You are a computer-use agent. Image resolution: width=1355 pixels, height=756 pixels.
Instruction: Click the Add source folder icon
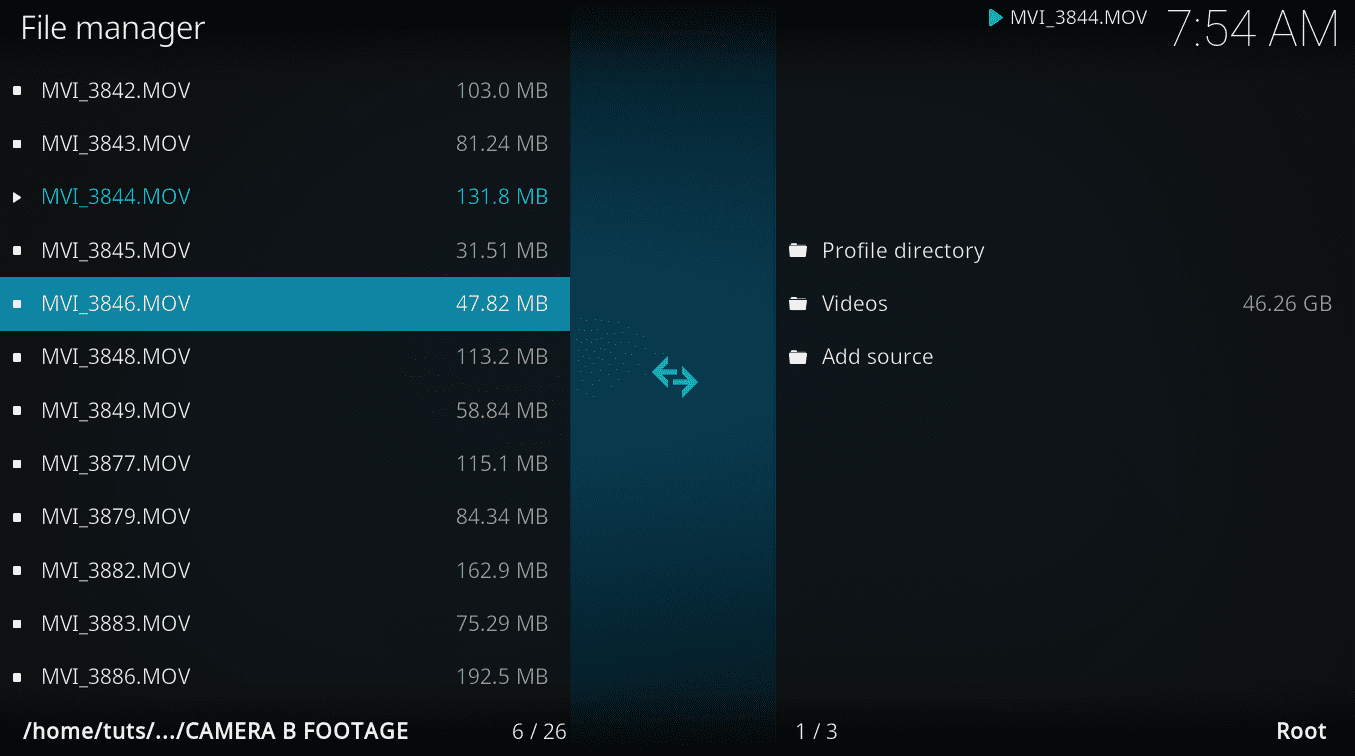798,356
